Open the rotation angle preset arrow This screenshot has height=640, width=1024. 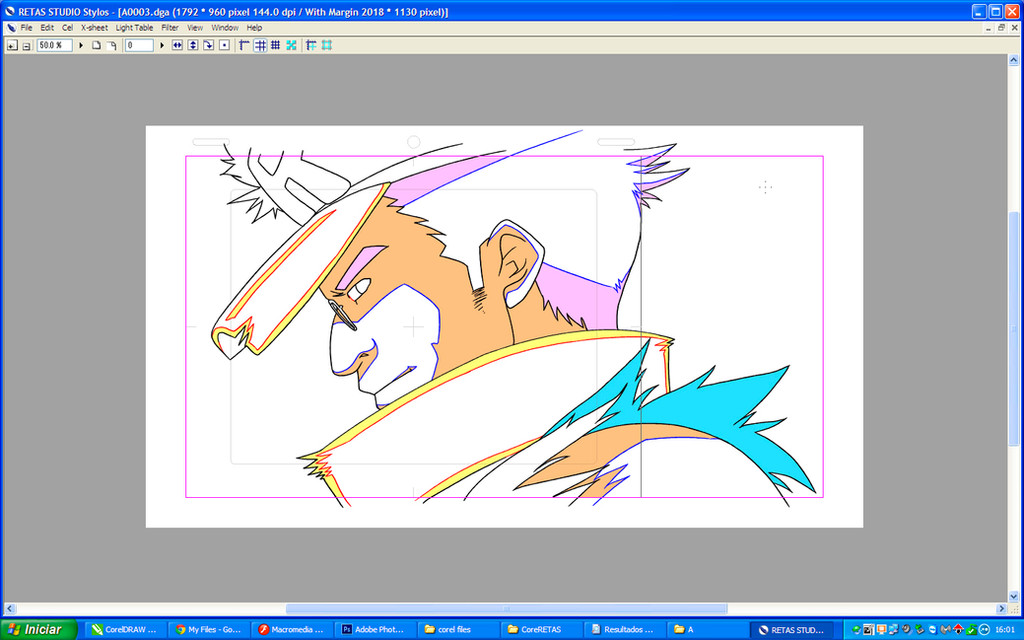(162, 45)
